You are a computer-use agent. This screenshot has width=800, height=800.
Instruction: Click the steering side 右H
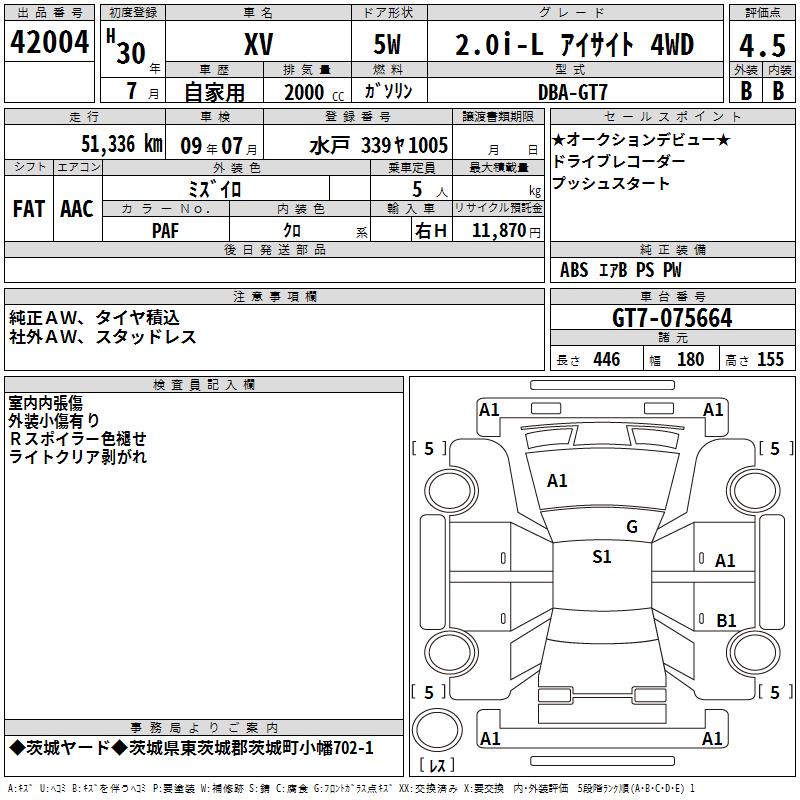point(431,231)
